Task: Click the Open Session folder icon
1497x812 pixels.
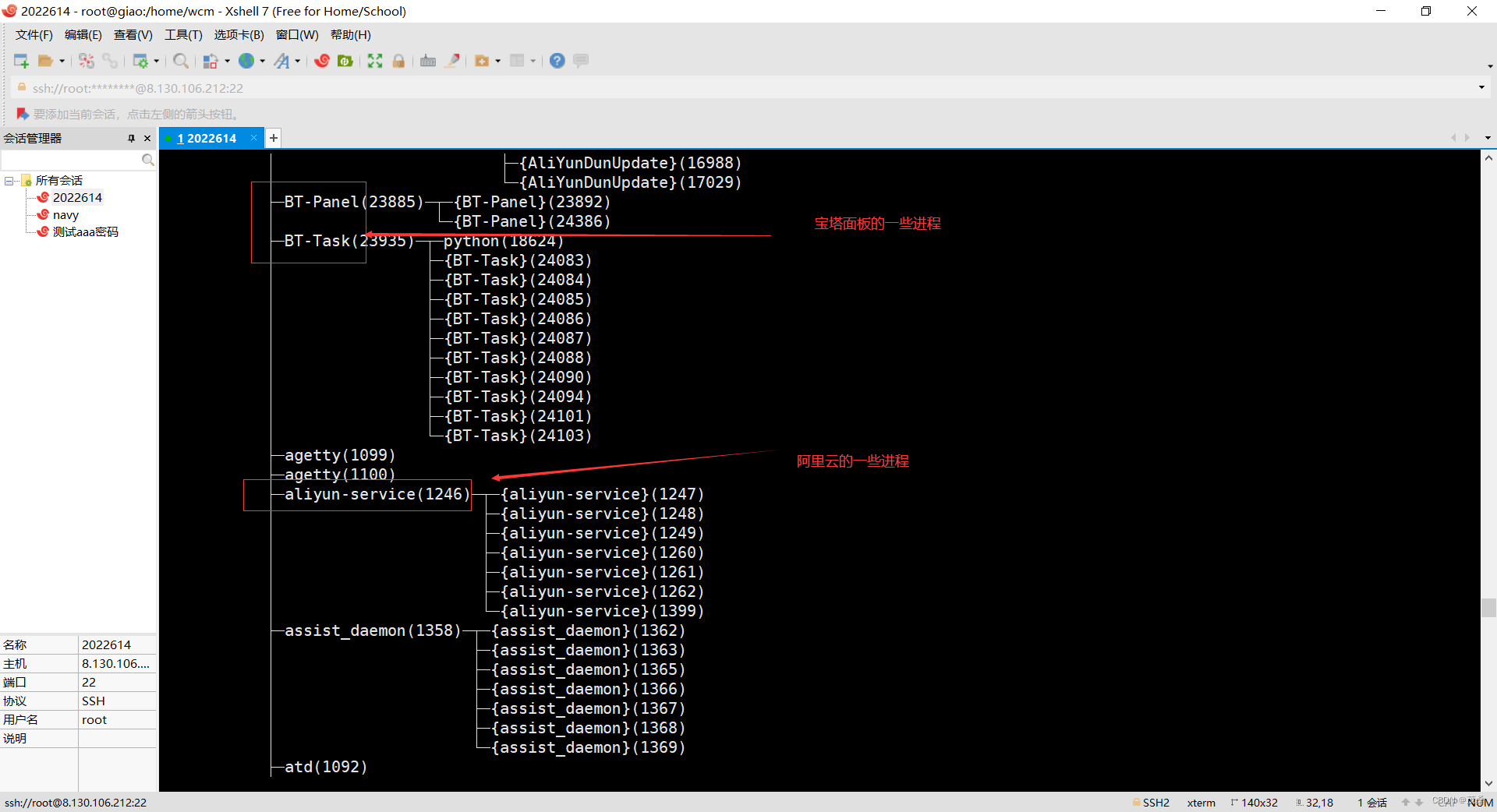Action: tap(45, 61)
